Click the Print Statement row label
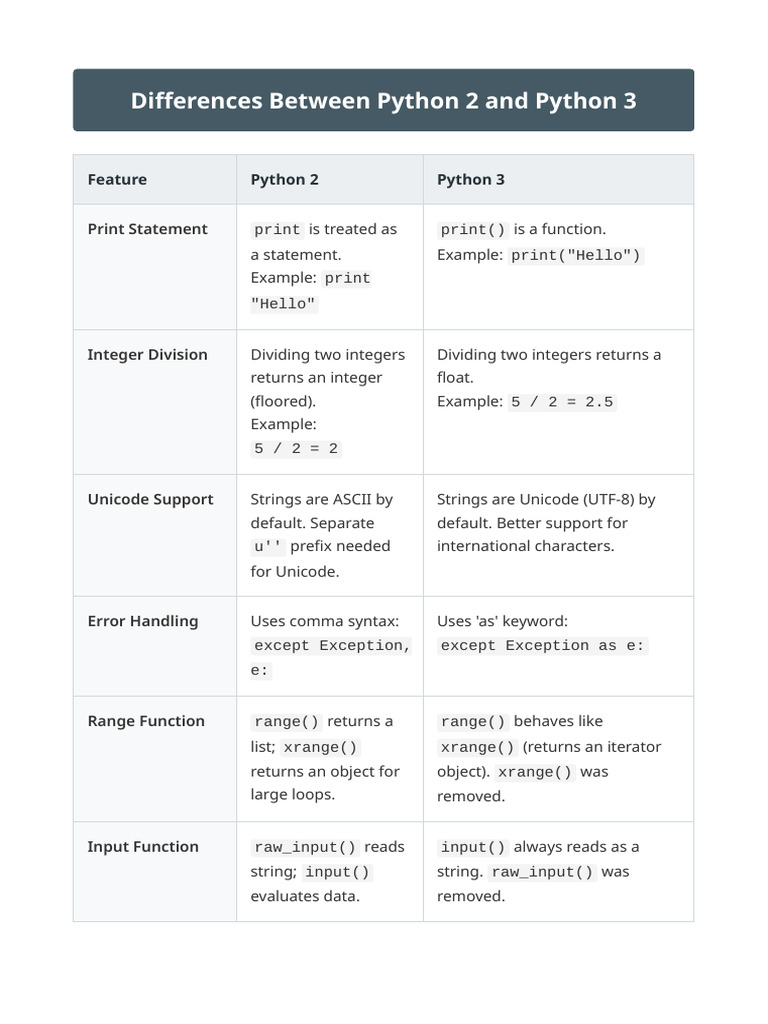Image resolution: width=768 pixels, height=1024 pixels. [x=148, y=229]
